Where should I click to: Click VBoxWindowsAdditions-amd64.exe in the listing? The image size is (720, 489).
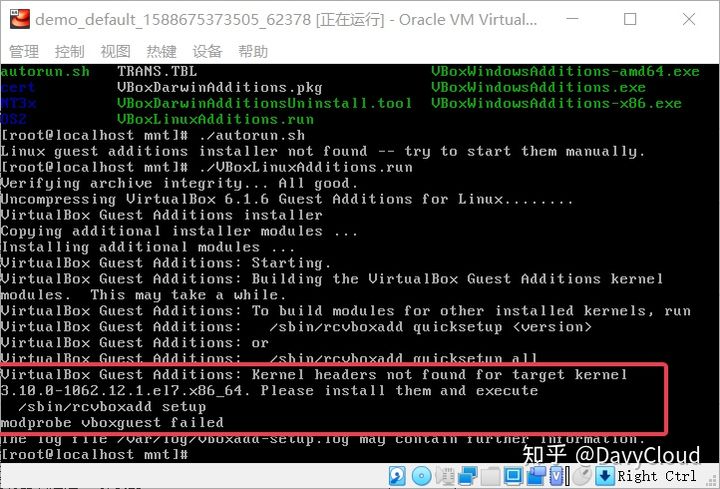point(565,71)
